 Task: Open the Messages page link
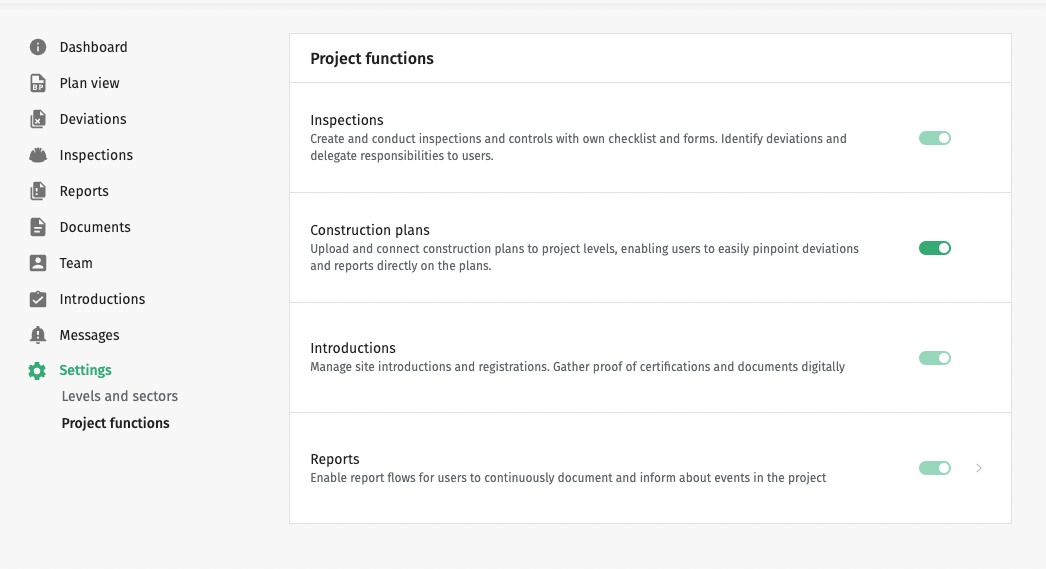point(90,335)
